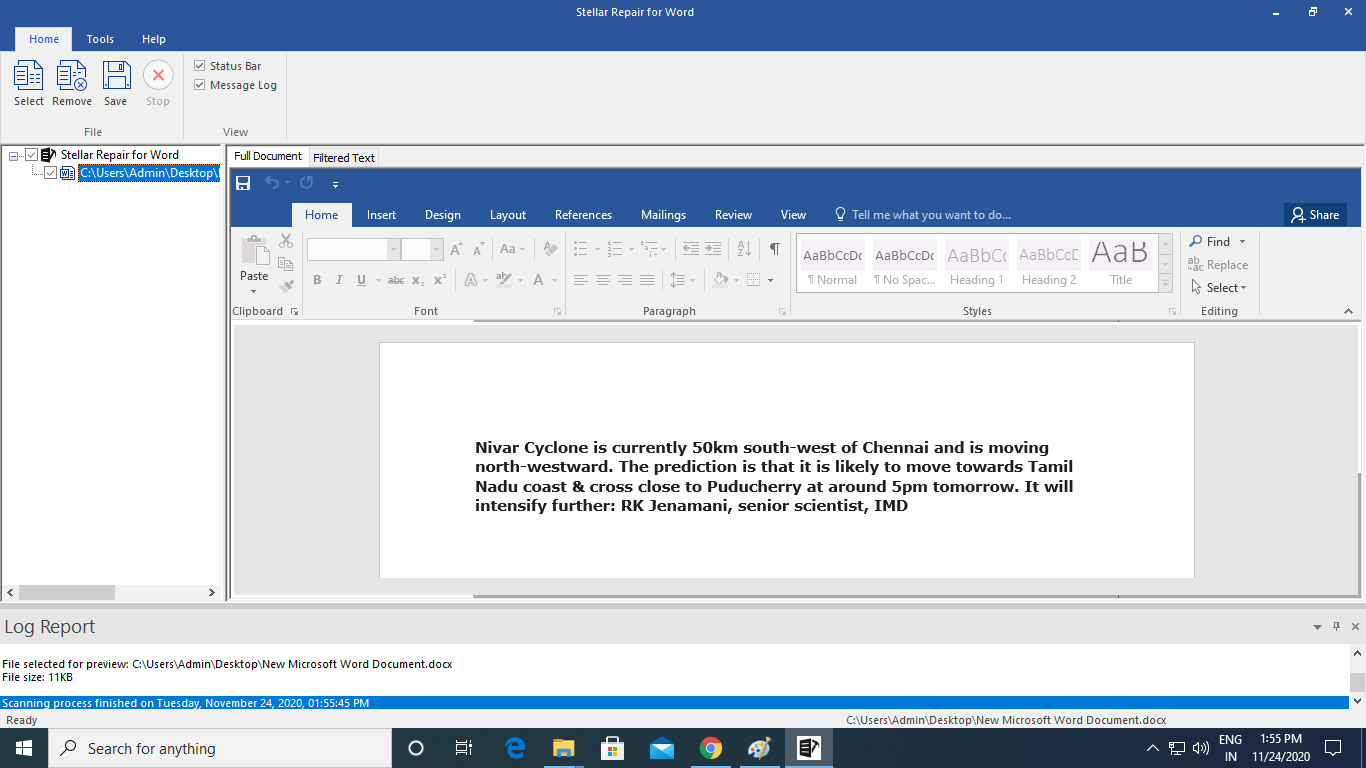Click the Undo arrow in the preview toolbar
The width and height of the screenshot is (1366, 768).
coord(272,183)
